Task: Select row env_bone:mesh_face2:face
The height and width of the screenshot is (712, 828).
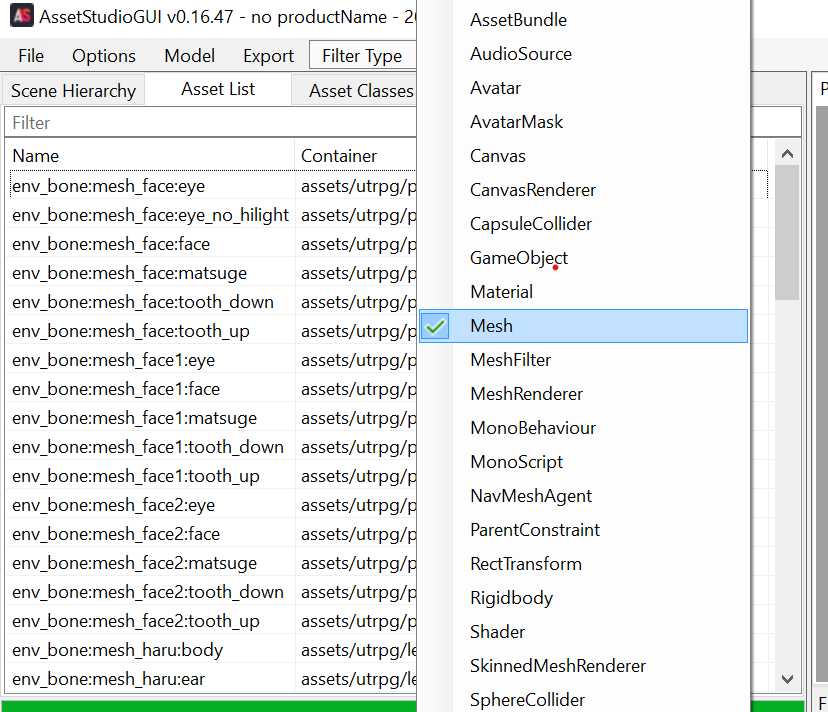Action: (211, 534)
